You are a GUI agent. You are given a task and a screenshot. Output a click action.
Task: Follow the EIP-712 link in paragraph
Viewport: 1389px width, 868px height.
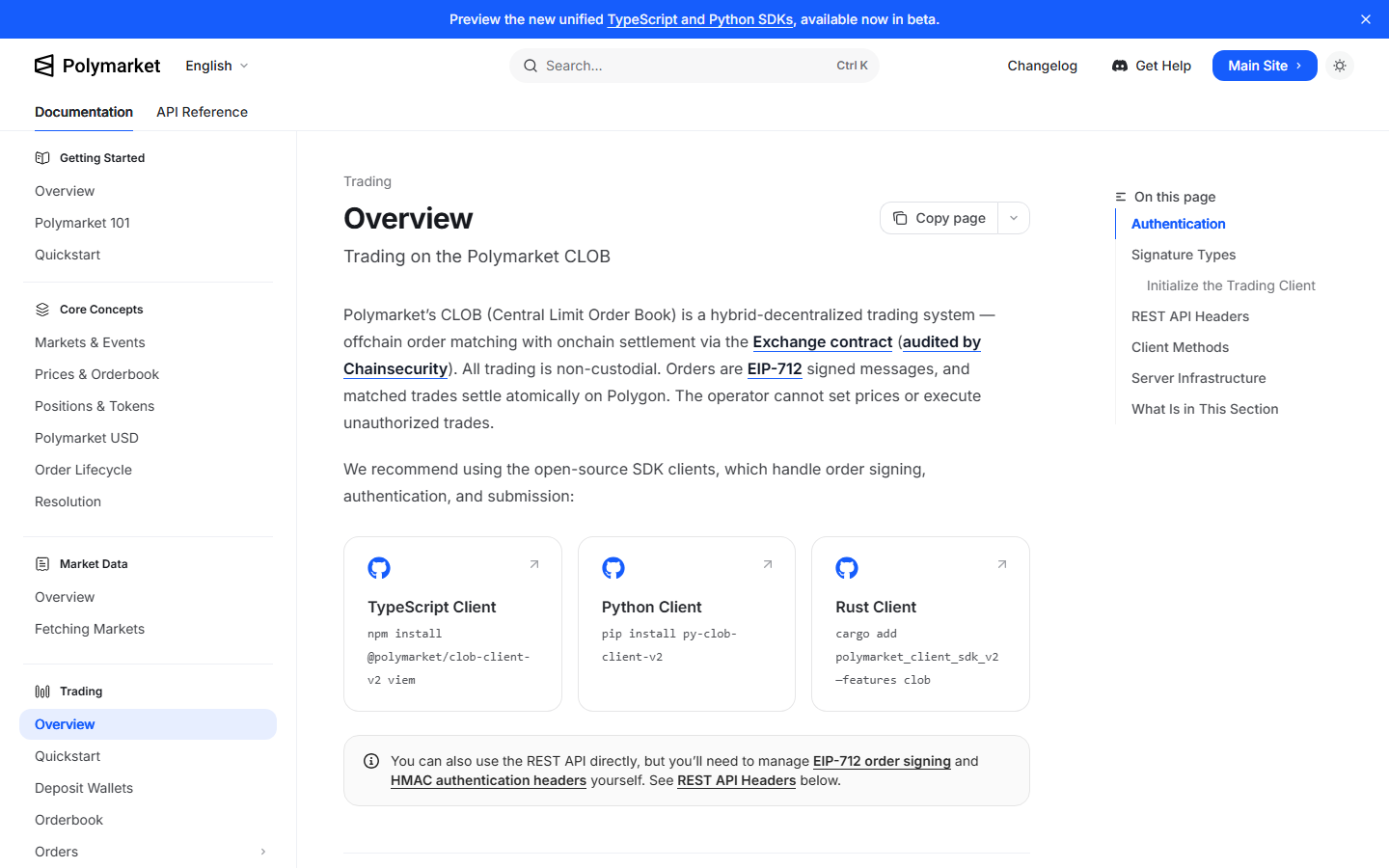click(x=775, y=368)
